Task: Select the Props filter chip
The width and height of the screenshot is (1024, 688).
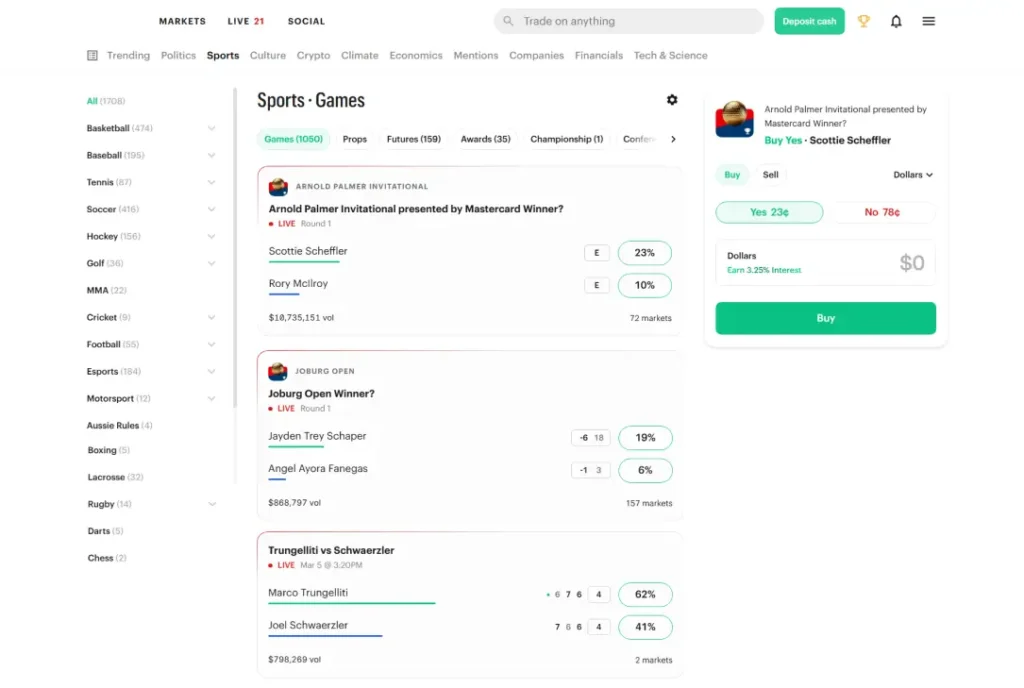Action: (355, 139)
